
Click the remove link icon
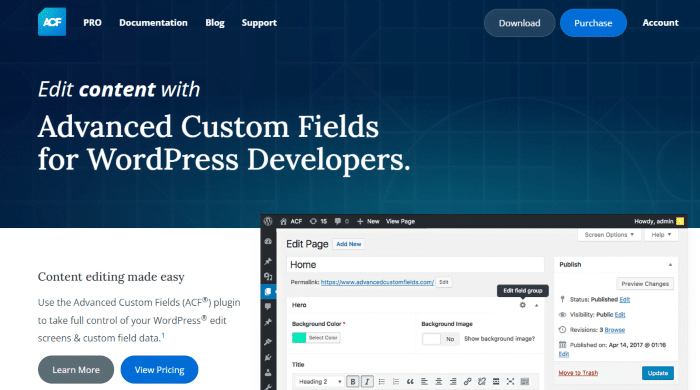click(x=482, y=382)
